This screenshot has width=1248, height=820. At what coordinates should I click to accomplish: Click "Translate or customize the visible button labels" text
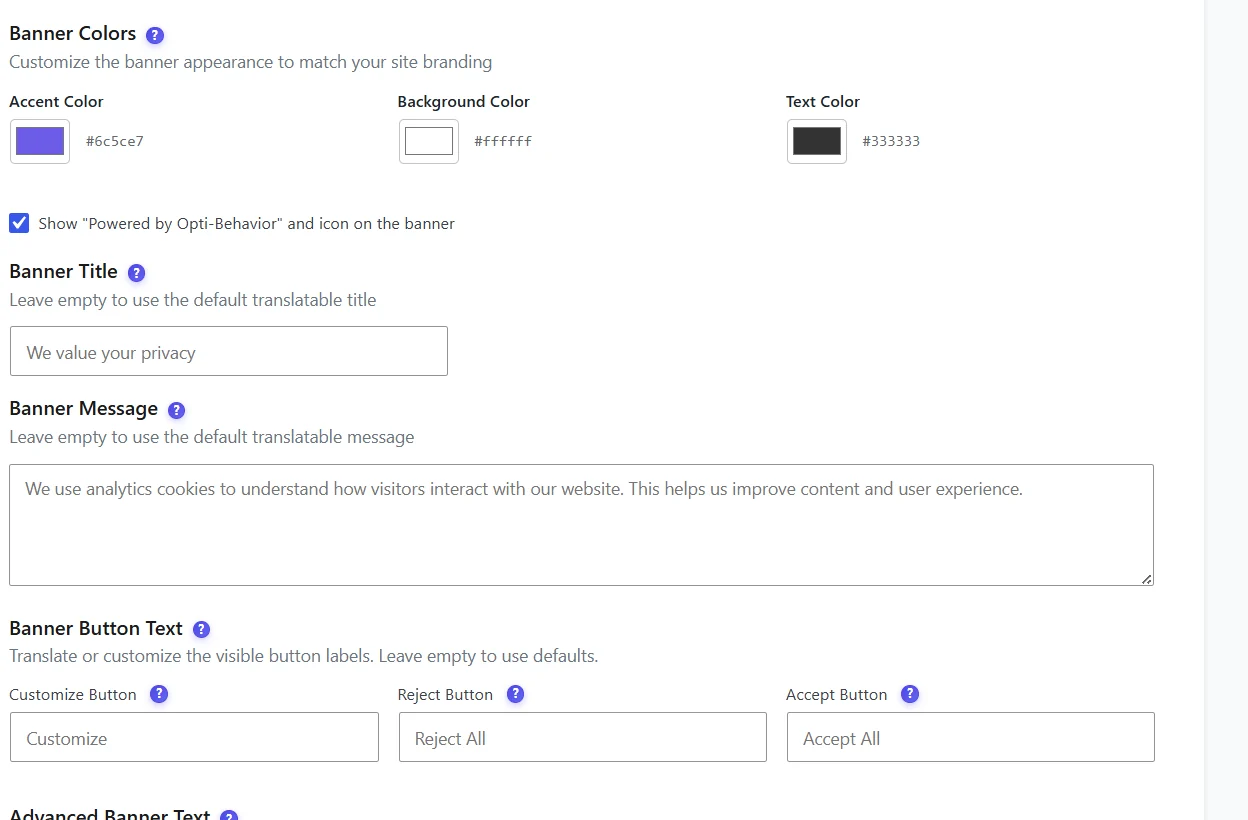(x=304, y=657)
